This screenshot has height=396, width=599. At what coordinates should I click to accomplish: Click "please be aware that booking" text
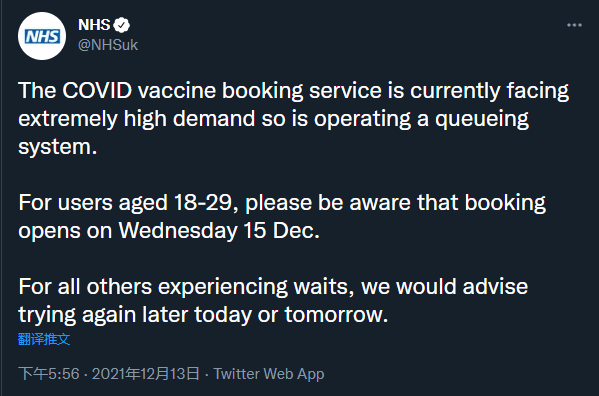coord(395,203)
